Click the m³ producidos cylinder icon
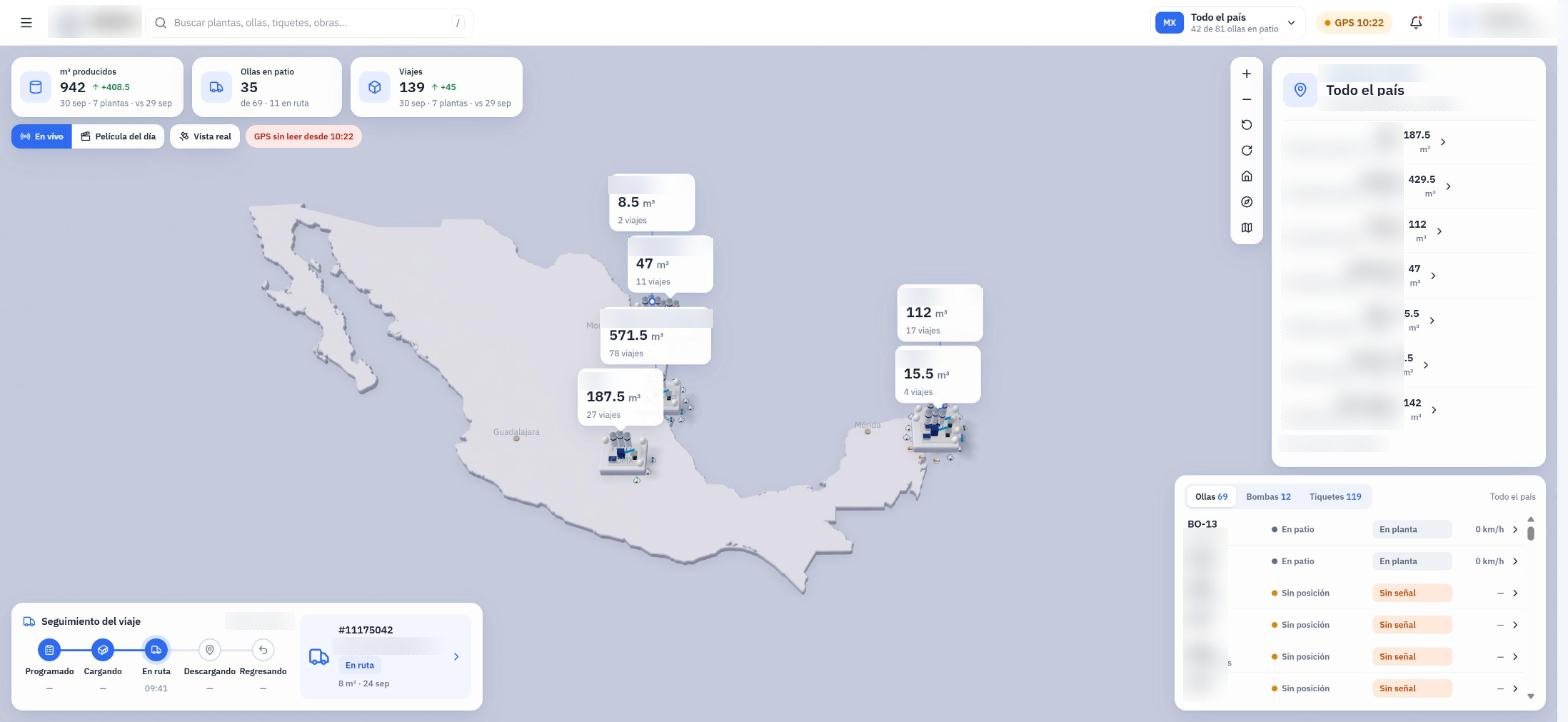1568x722 pixels. [36, 87]
